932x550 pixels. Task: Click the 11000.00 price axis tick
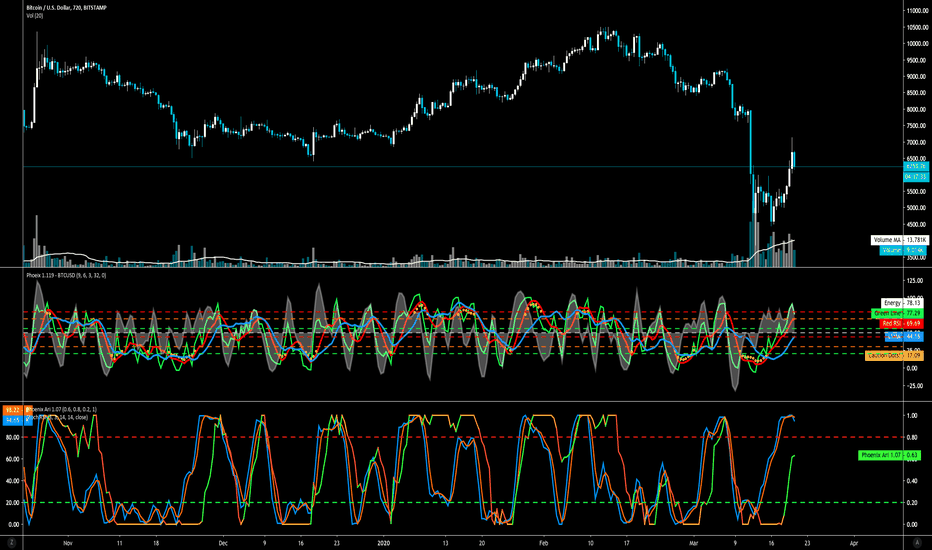click(x=917, y=11)
